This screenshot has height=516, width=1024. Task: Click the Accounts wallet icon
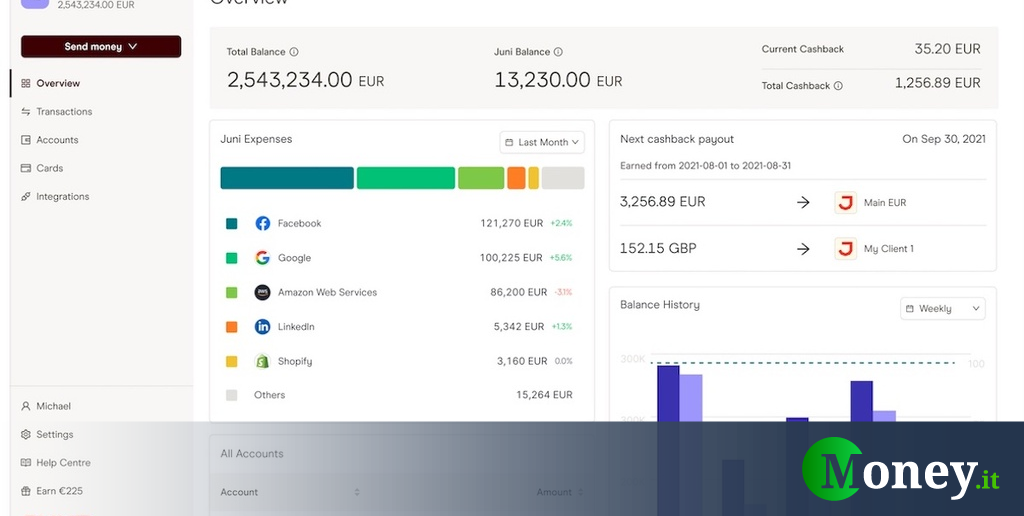pos(25,140)
